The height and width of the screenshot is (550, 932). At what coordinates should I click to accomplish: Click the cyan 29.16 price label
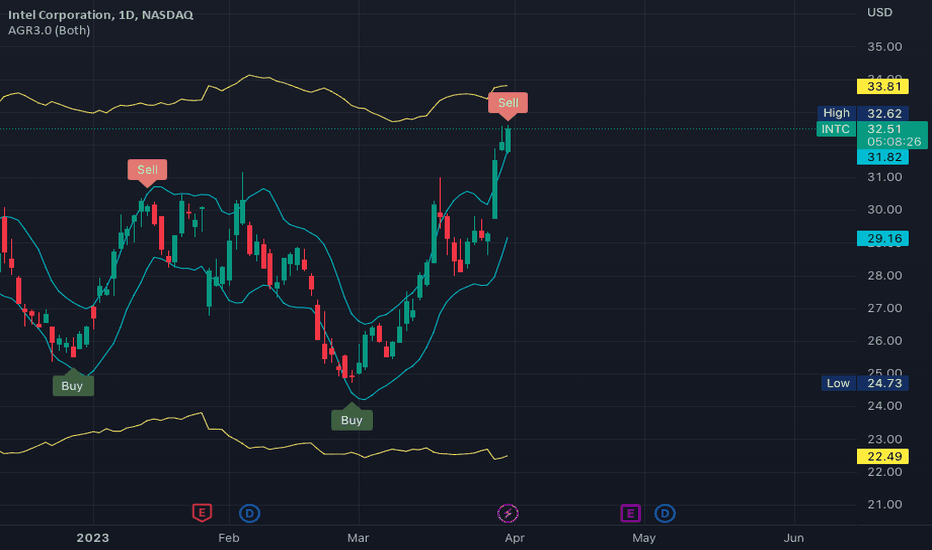pyautogui.click(x=883, y=238)
